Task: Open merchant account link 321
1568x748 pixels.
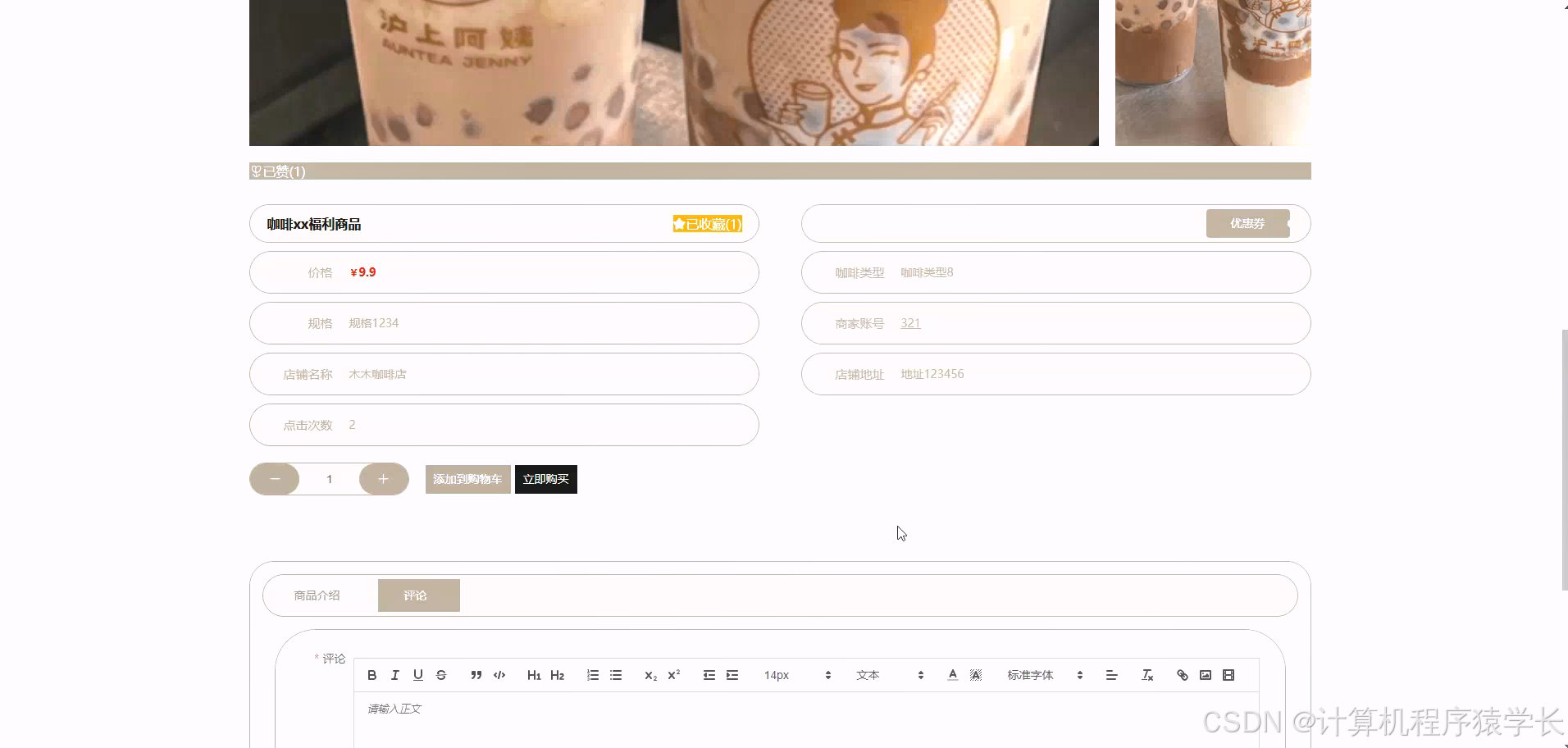Action: 910,323
